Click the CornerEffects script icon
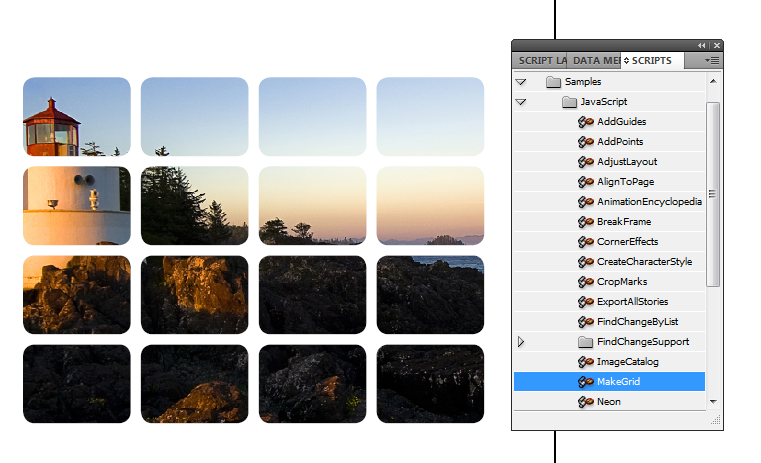The height and width of the screenshot is (463, 761). coord(586,242)
